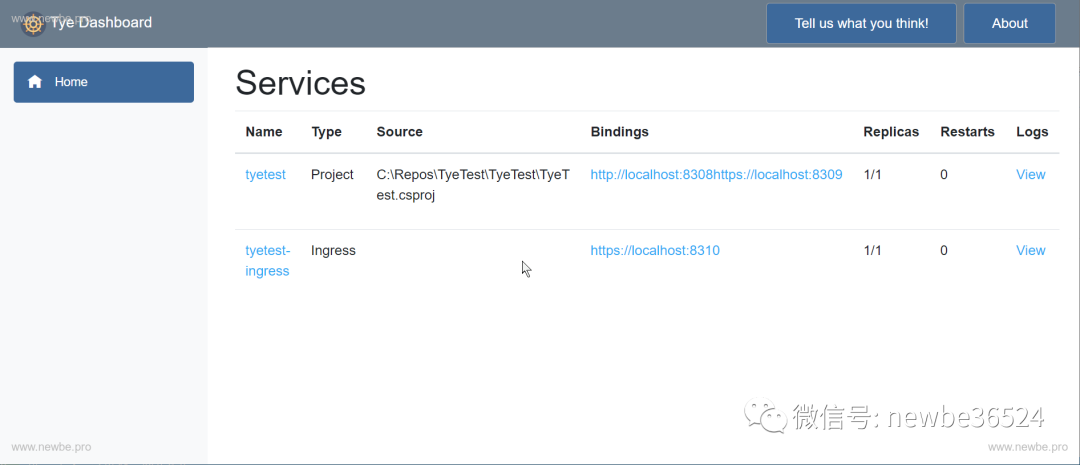Click the Tye Dashboard title text
Viewport: 1080px width, 465px height.
(x=101, y=23)
